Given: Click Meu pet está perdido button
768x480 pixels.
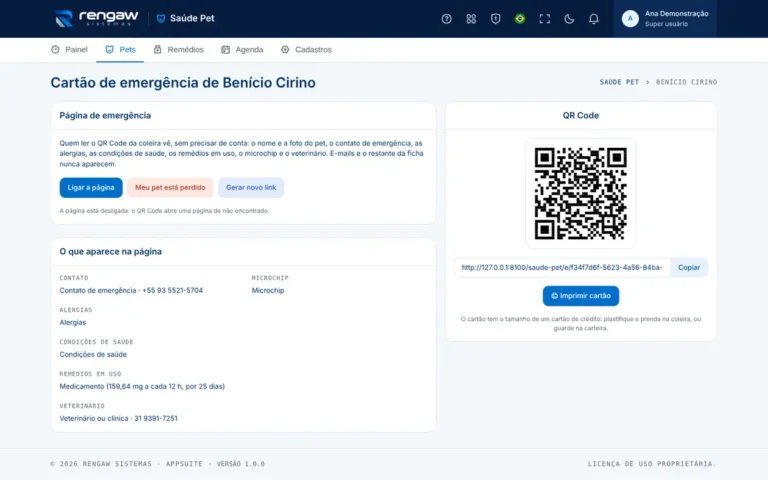Looking at the screenshot, I should pyautogui.click(x=170, y=188).
